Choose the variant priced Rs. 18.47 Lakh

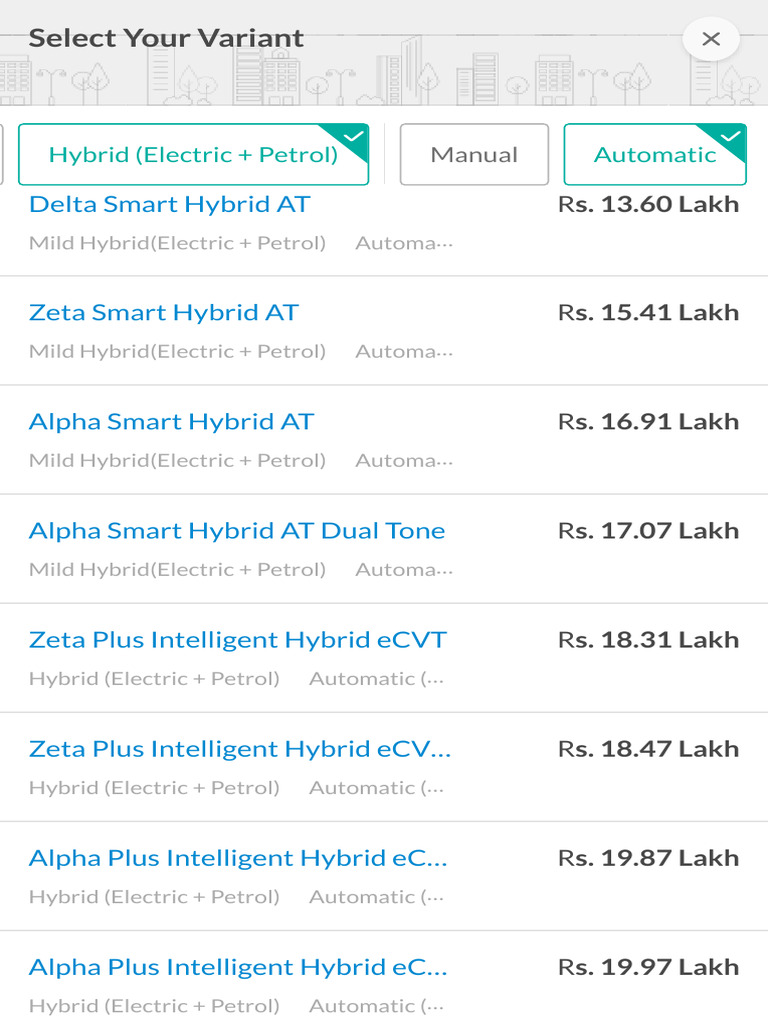click(x=240, y=749)
